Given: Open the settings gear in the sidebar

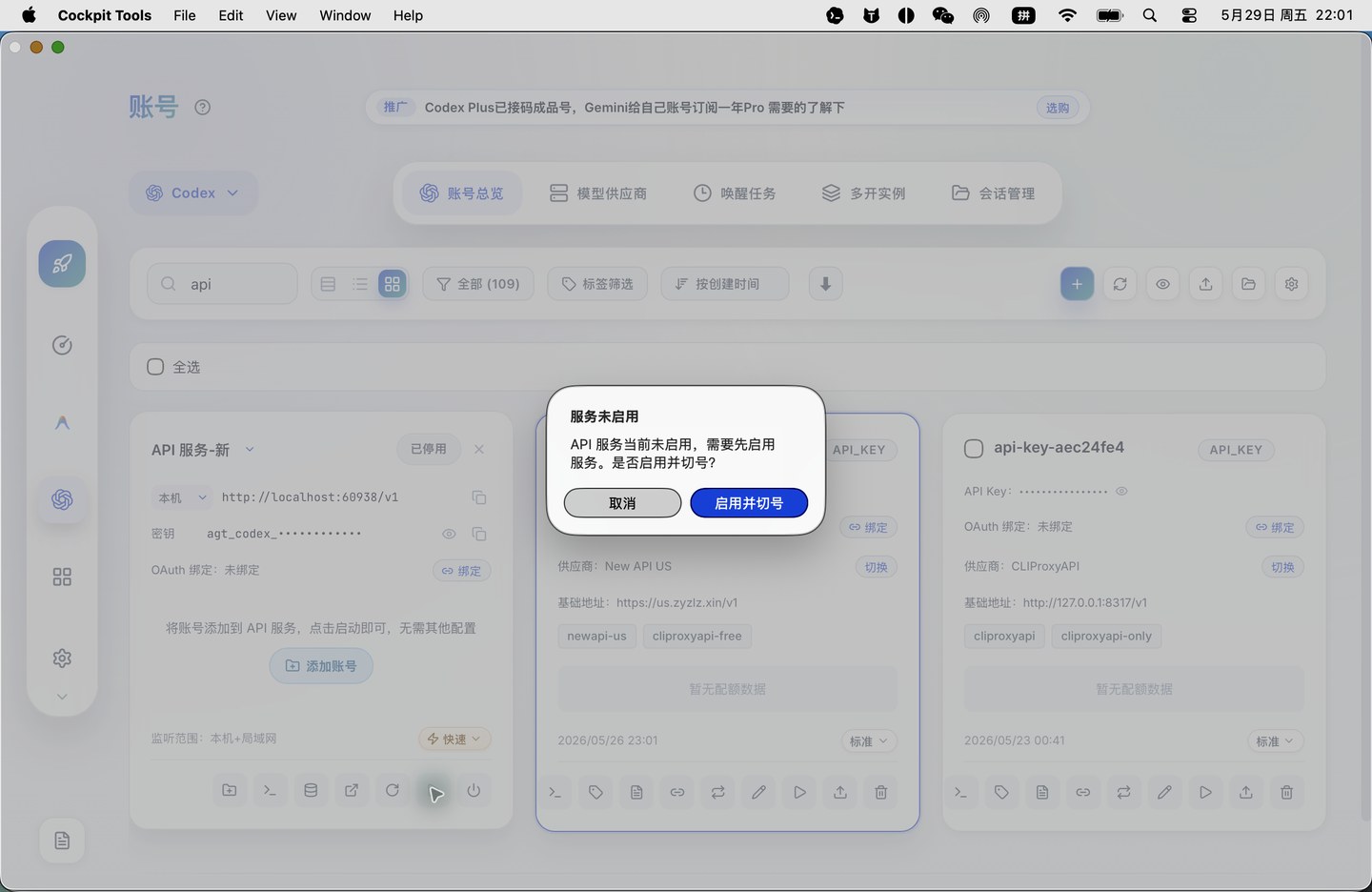Looking at the screenshot, I should coord(62,658).
